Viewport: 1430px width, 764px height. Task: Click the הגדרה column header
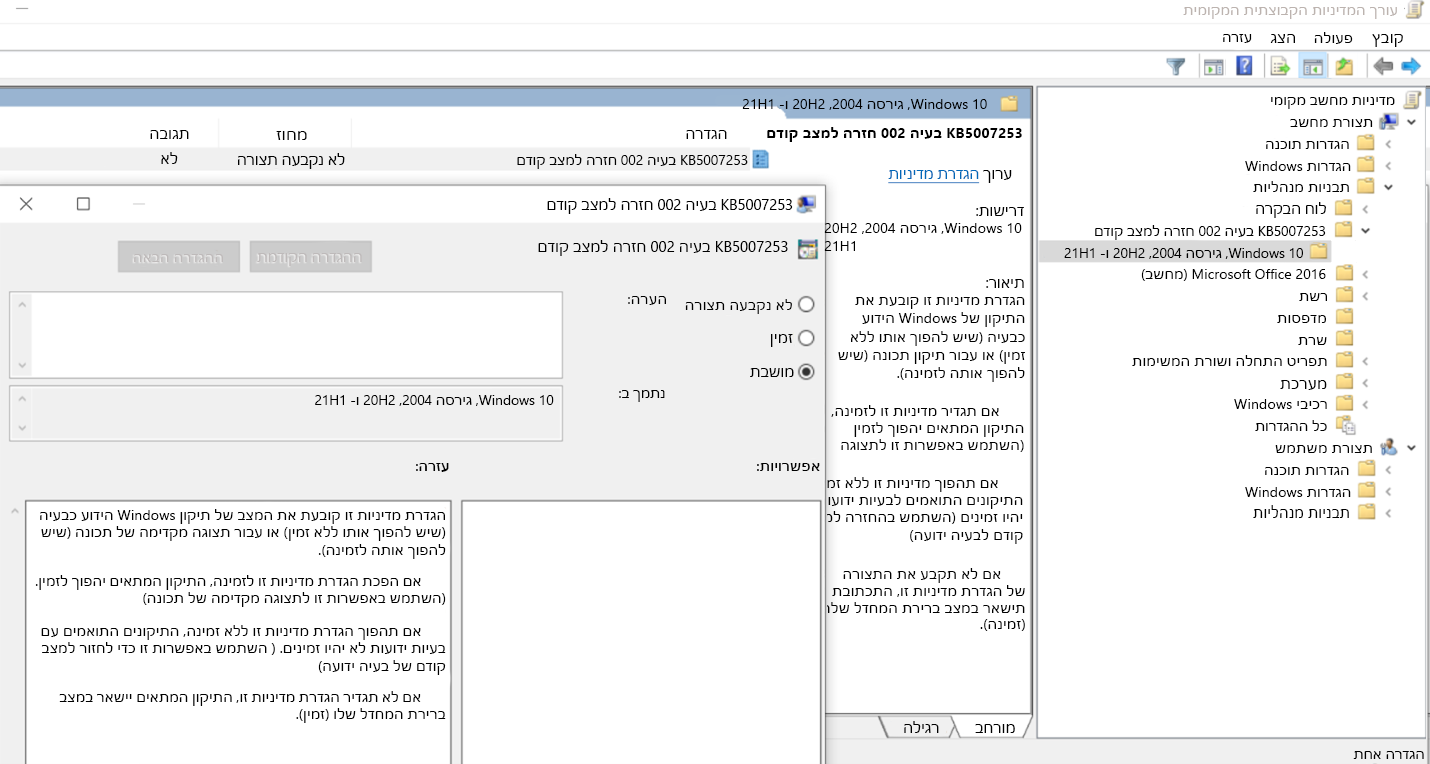pyautogui.click(x=706, y=133)
